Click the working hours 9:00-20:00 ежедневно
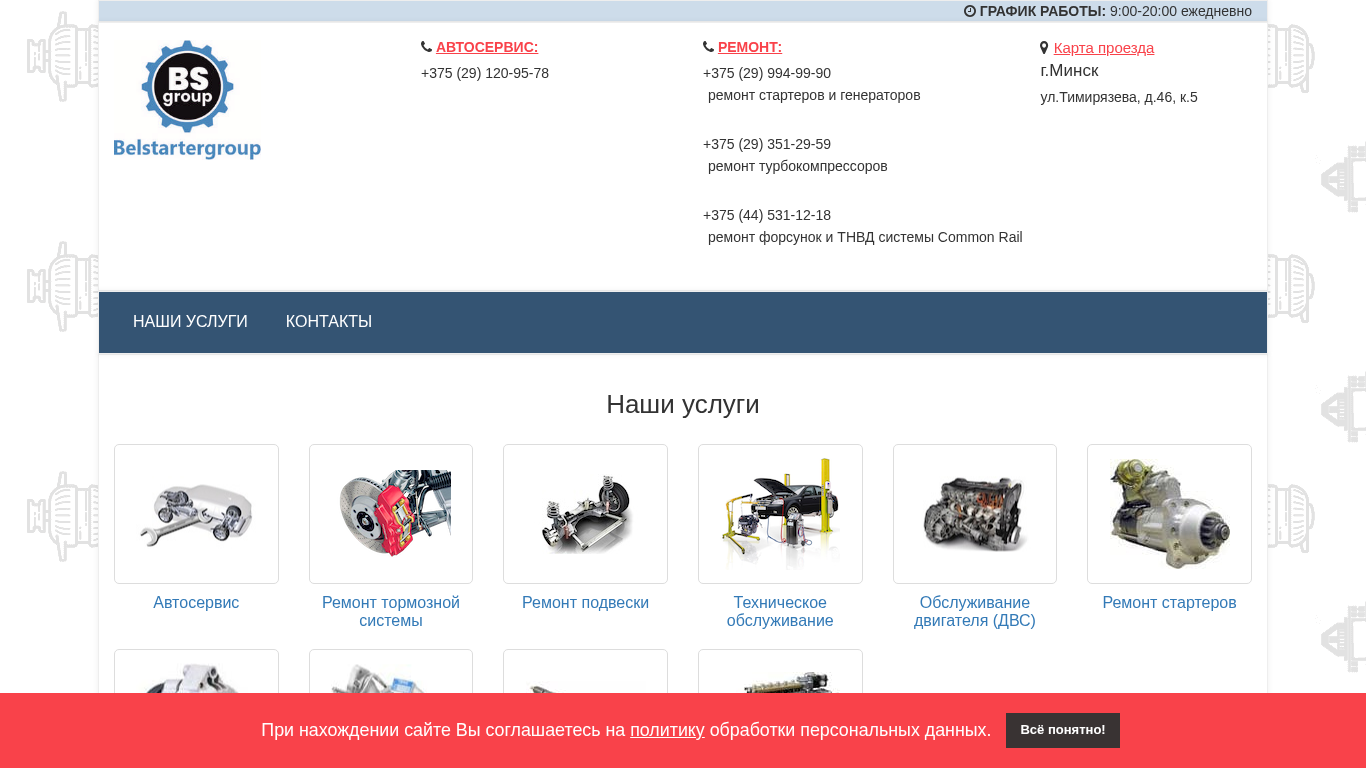The image size is (1366, 768). tap(1181, 11)
